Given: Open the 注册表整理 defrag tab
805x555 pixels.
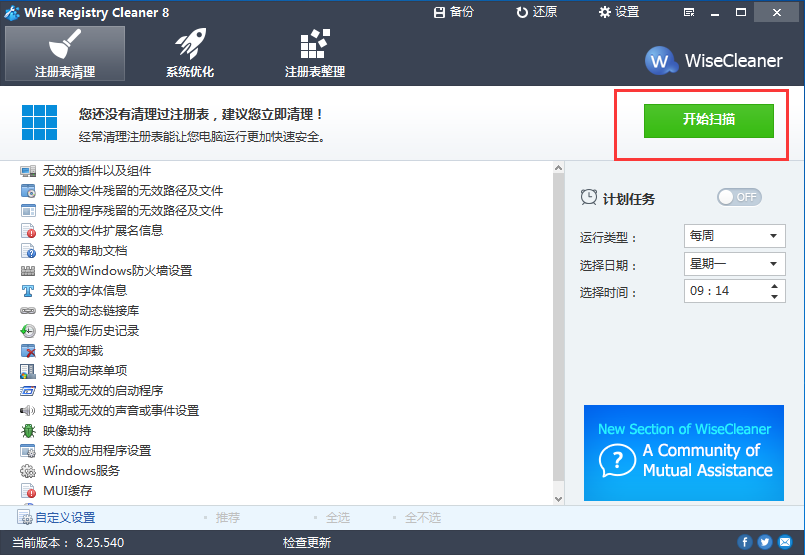Looking at the screenshot, I should (315, 53).
